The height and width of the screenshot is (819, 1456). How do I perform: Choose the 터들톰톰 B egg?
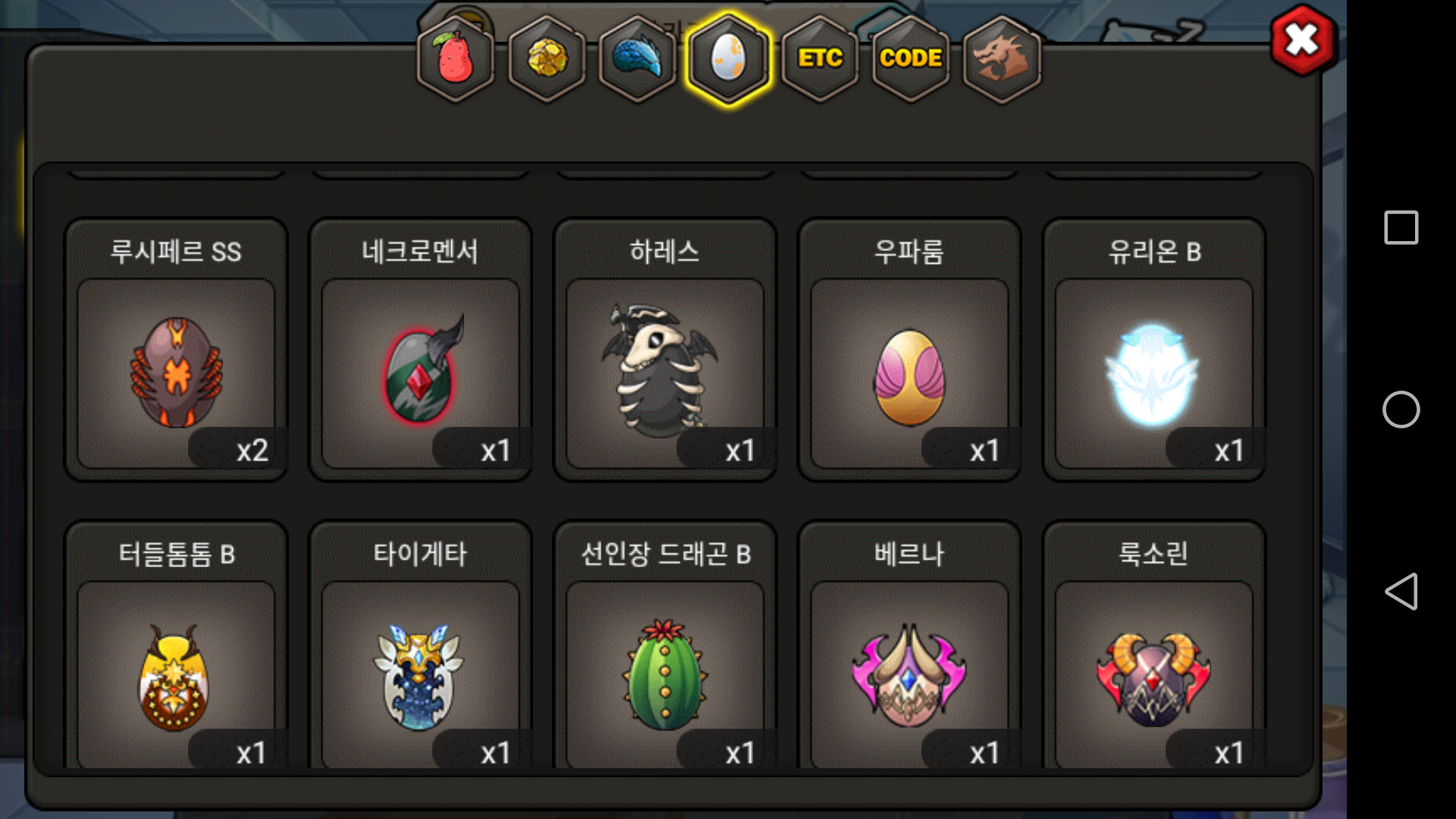coord(176,645)
